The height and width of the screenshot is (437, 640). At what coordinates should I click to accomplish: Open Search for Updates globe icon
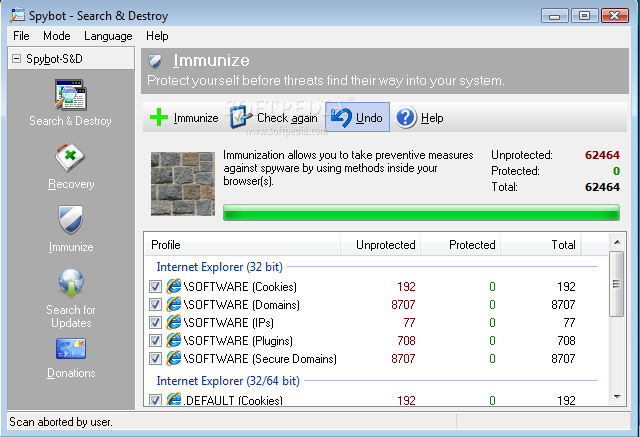click(70, 284)
